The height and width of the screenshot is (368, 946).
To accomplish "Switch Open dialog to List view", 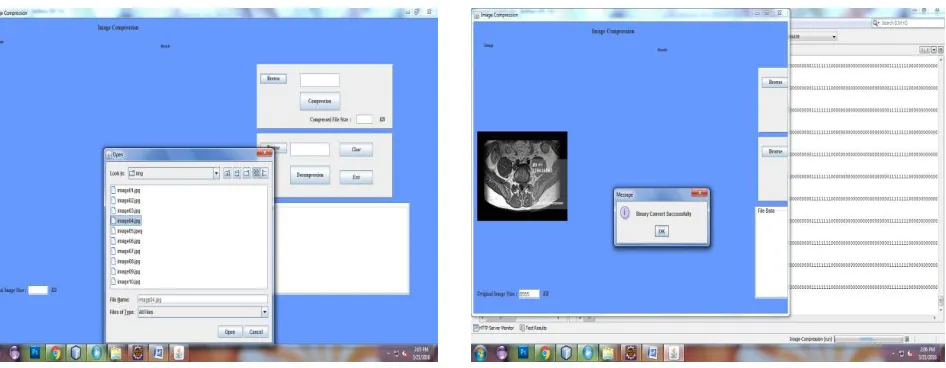I will pos(256,173).
